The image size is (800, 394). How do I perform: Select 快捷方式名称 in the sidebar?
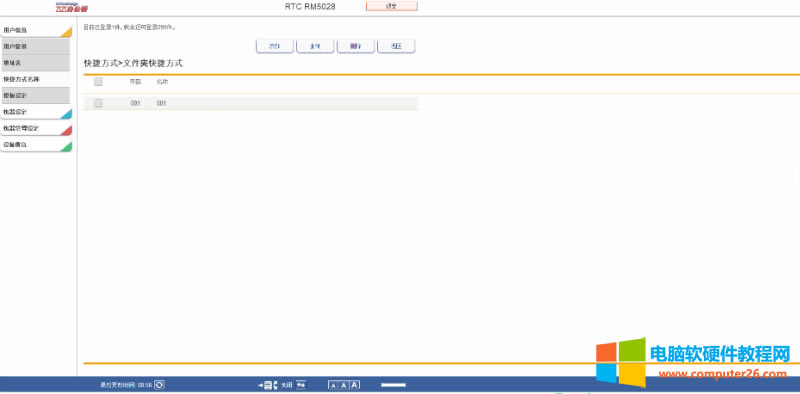[36, 79]
